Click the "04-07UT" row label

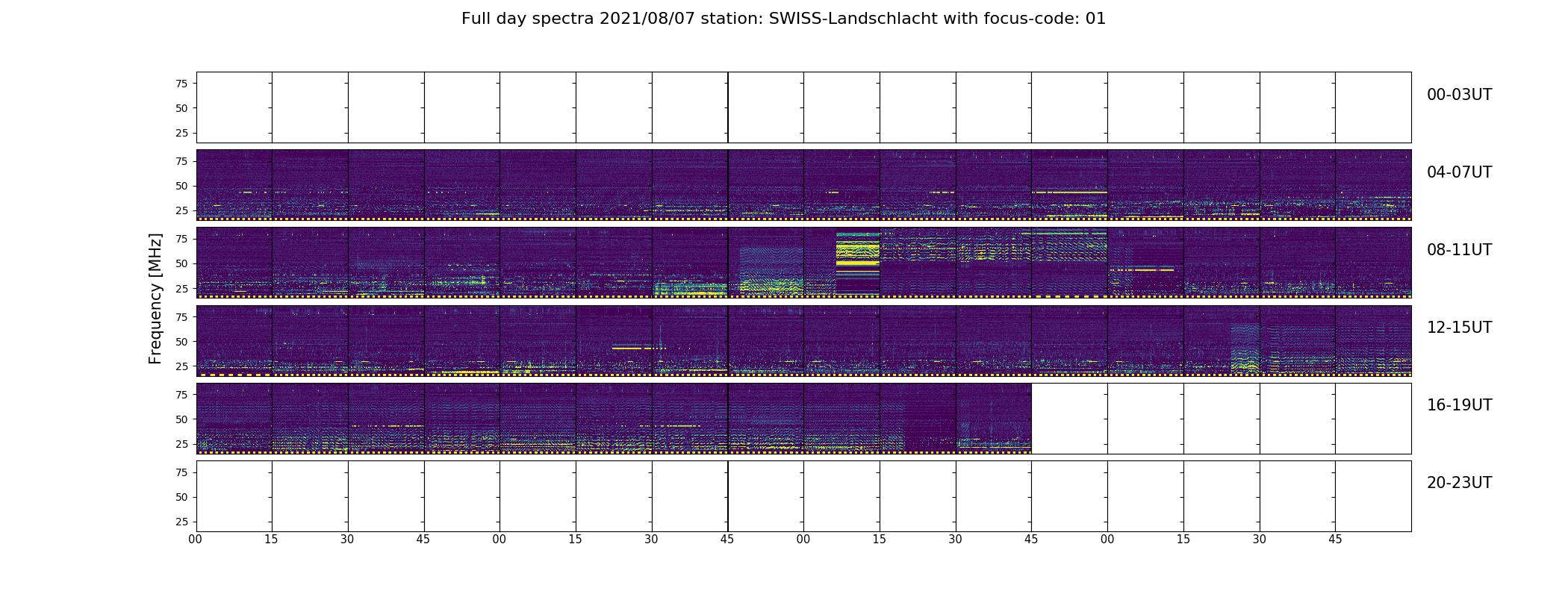pyautogui.click(x=1459, y=172)
